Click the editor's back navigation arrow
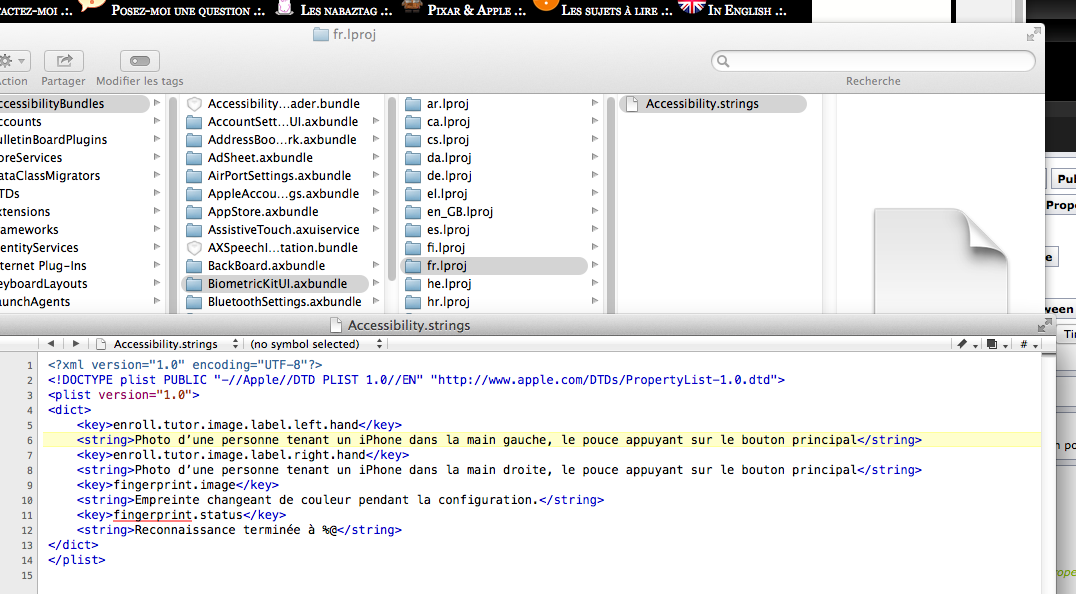The image size is (1076, 594). pyautogui.click(x=51, y=343)
